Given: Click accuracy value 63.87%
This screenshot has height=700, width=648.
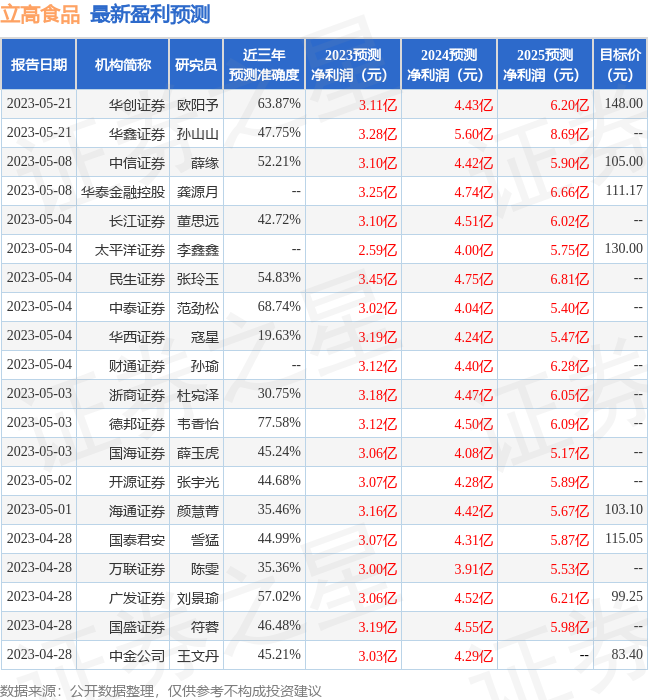Looking at the screenshot, I should [279, 104].
